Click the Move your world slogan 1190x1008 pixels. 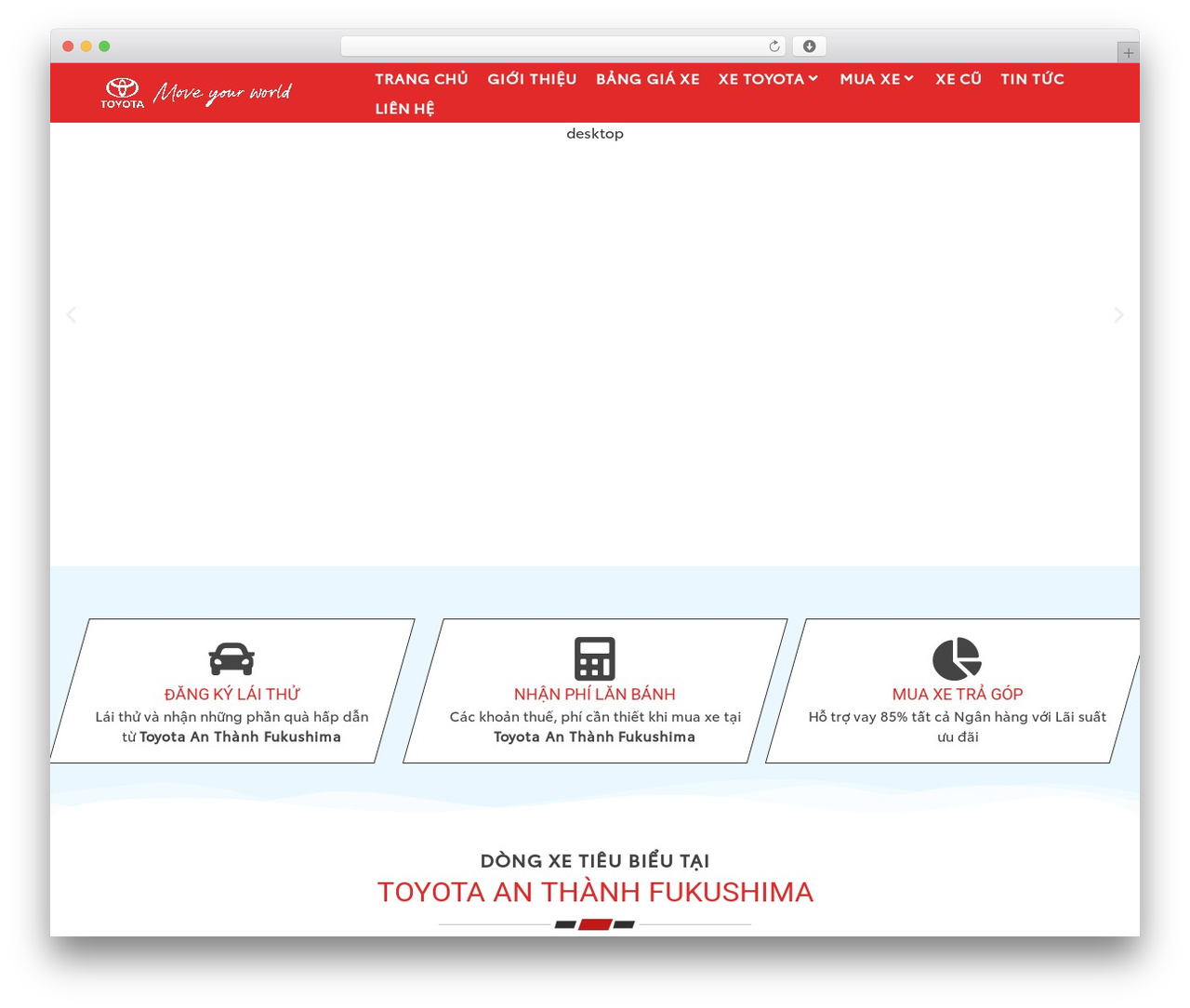223,93
